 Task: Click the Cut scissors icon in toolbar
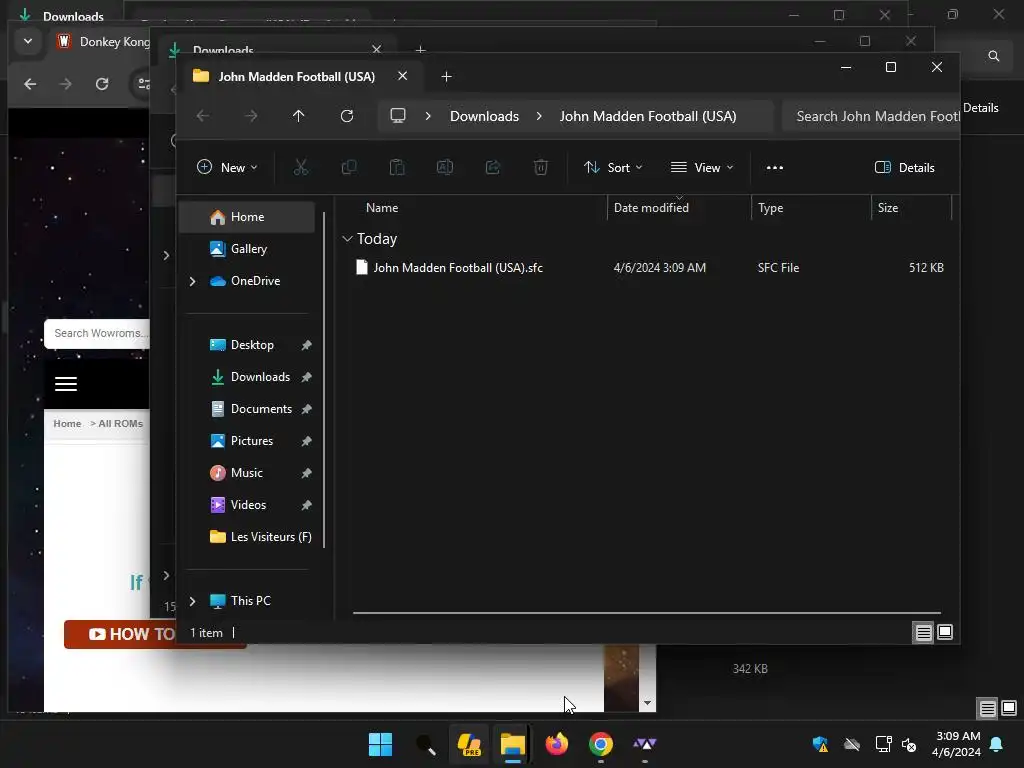[300, 168]
